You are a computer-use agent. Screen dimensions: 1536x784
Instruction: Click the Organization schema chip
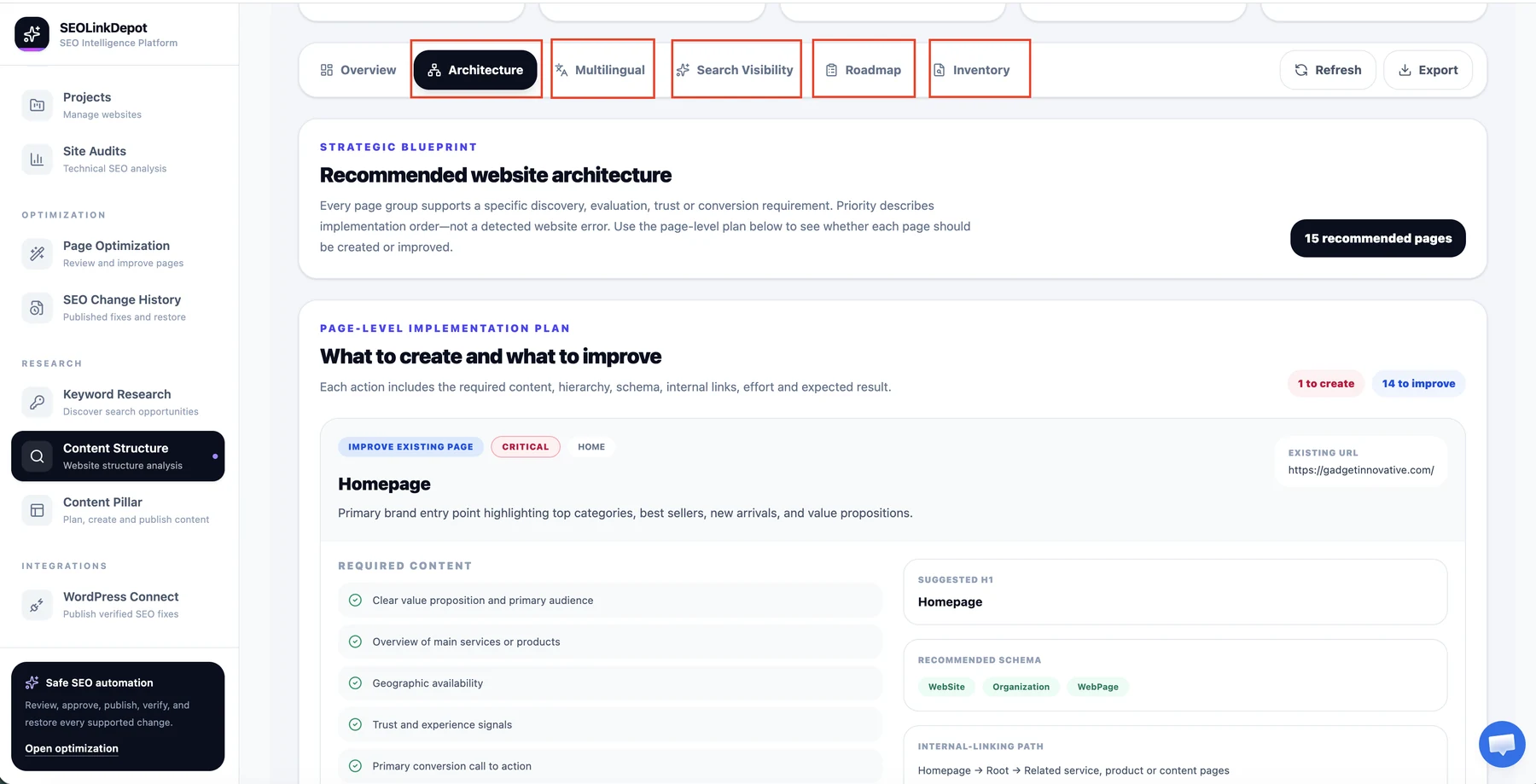(x=1021, y=687)
